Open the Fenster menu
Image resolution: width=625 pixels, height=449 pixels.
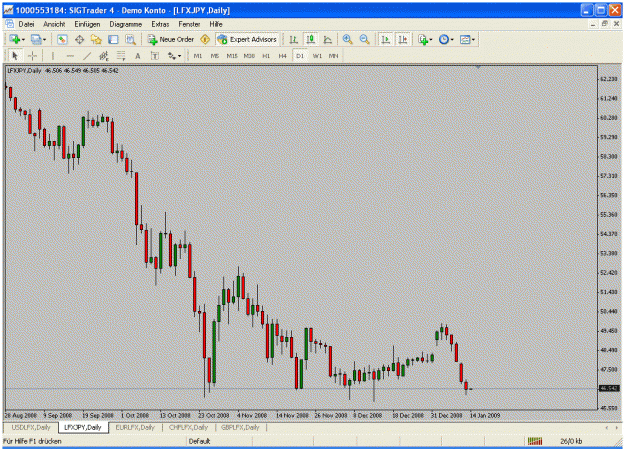tap(189, 24)
